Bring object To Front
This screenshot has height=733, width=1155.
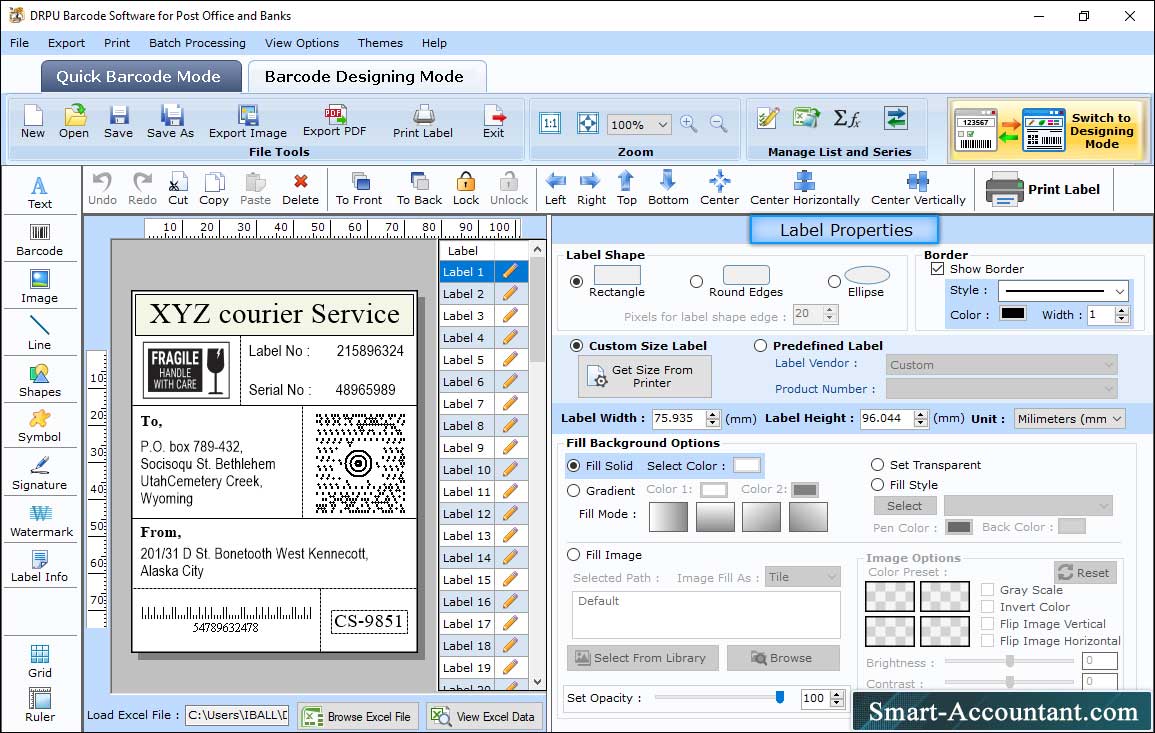click(359, 189)
